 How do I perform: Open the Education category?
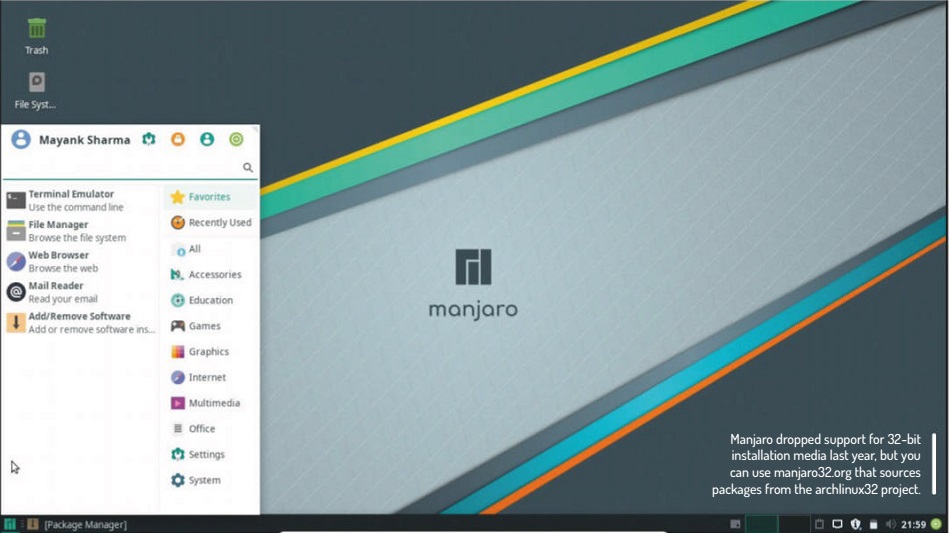tap(210, 300)
